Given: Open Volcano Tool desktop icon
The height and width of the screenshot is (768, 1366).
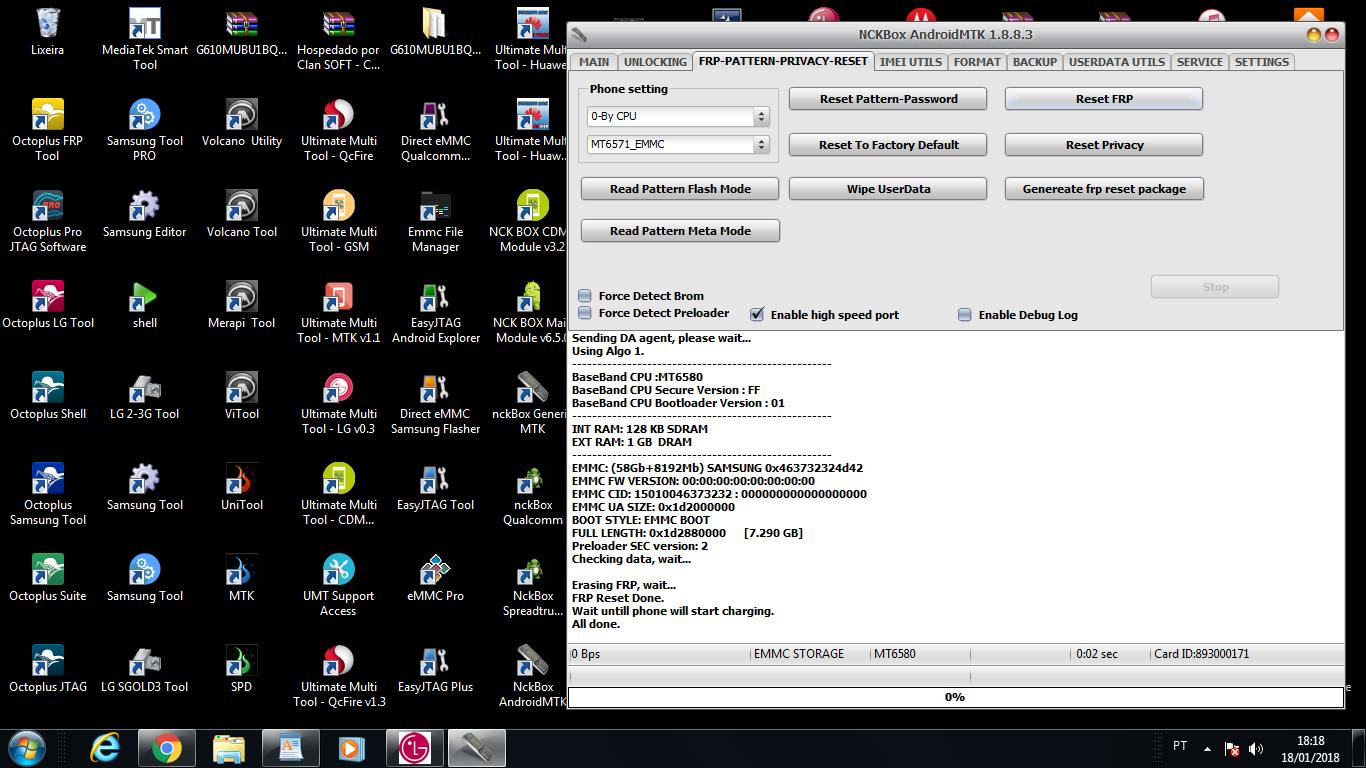Looking at the screenshot, I should pyautogui.click(x=242, y=213).
